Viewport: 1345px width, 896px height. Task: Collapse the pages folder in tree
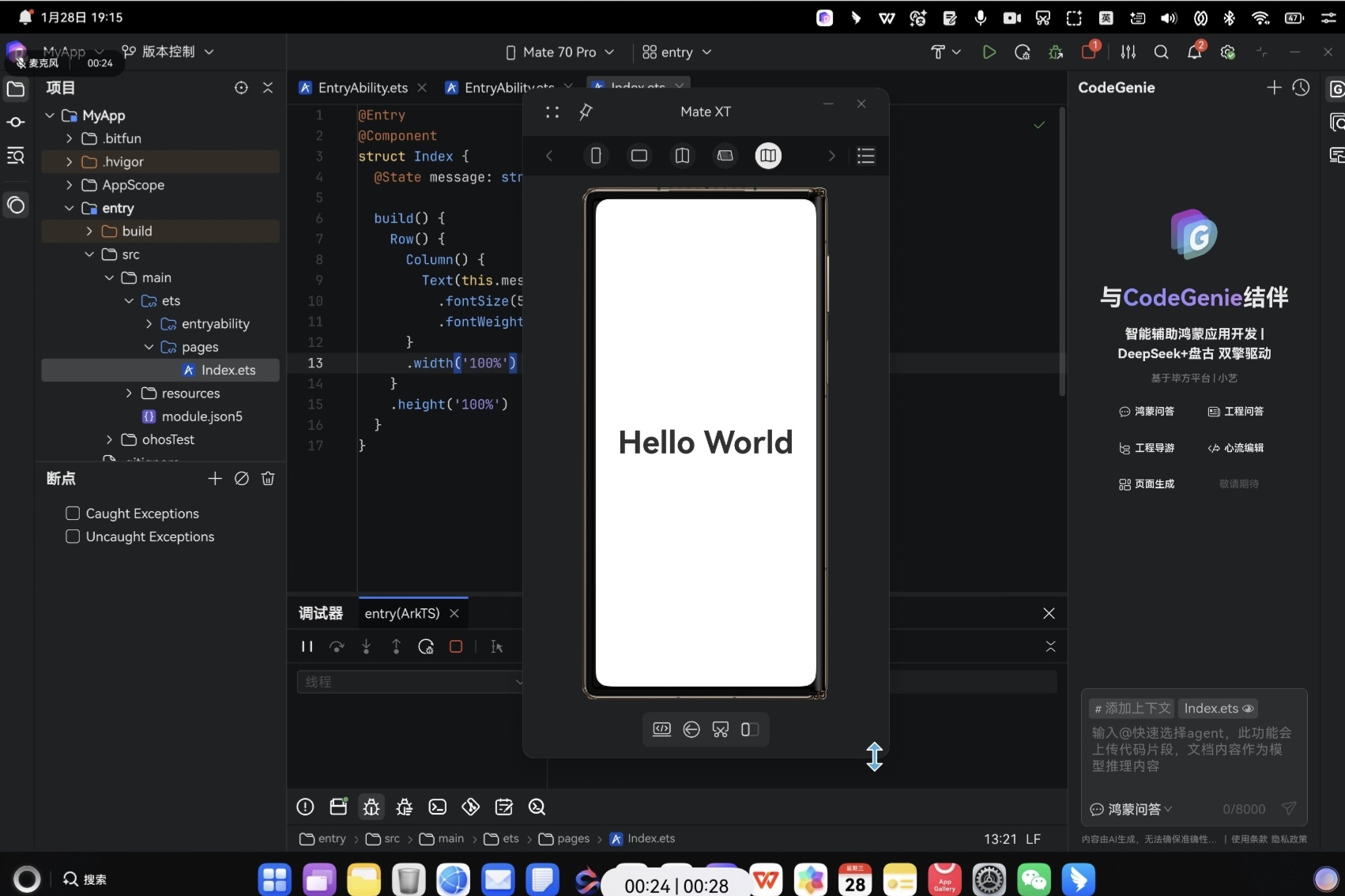point(149,348)
